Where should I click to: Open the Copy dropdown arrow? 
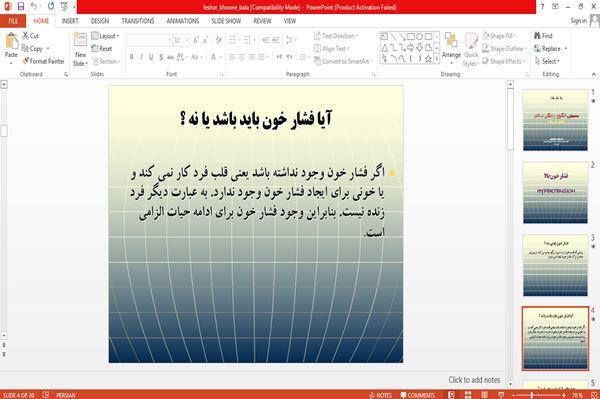[48, 49]
